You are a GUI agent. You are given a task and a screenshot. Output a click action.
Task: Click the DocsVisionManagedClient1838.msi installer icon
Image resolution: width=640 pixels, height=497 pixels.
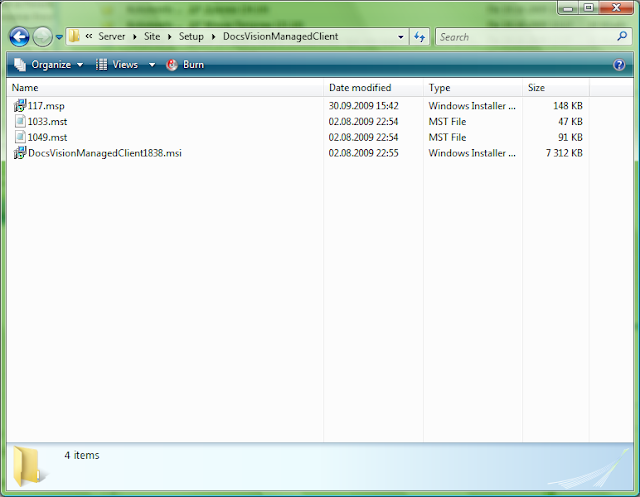[20, 153]
